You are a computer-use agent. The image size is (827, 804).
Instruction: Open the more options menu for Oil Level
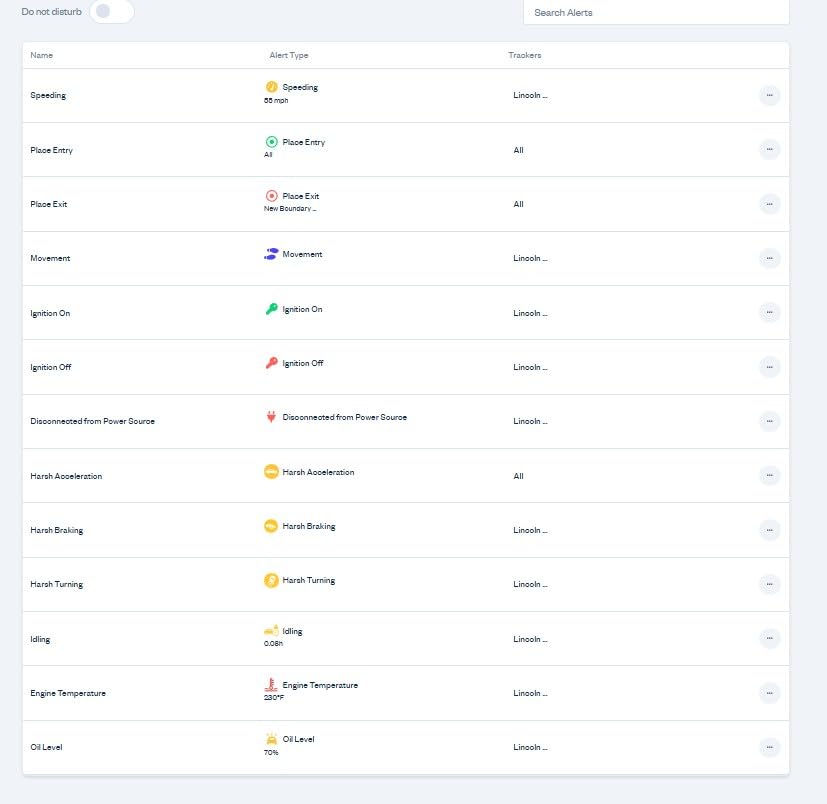tap(770, 748)
